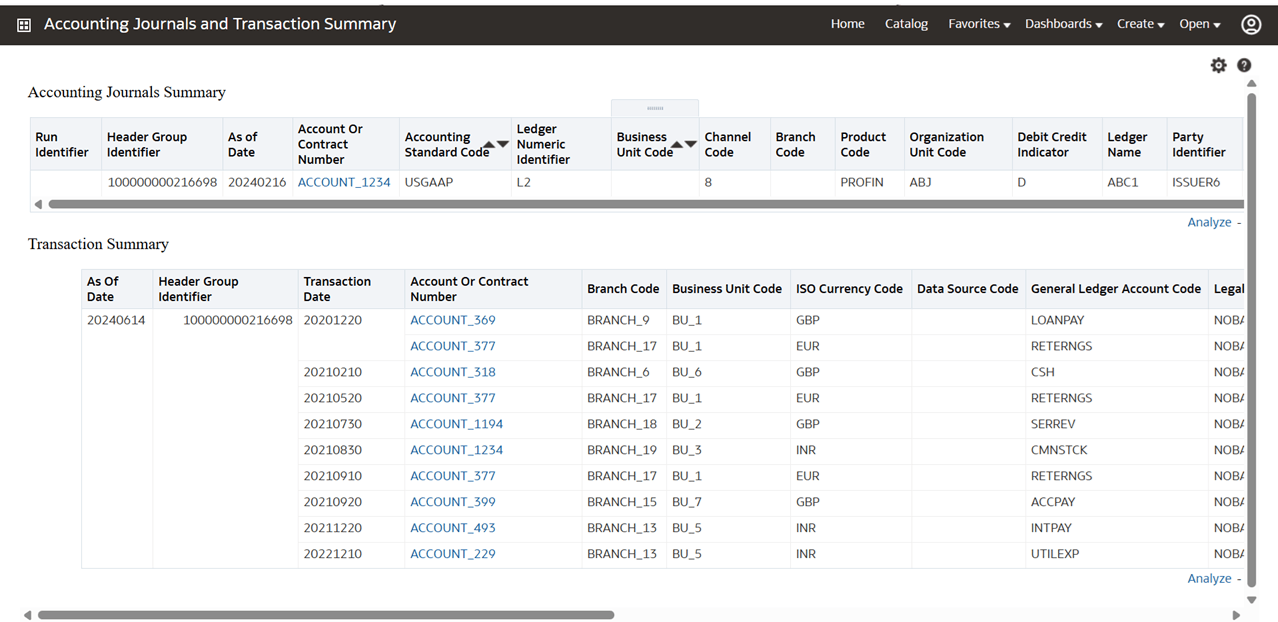Image resolution: width=1278 pixels, height=622 pixels.
Task: Sort Accounting Standard Code descending using its down arrow
Action: 502,143
